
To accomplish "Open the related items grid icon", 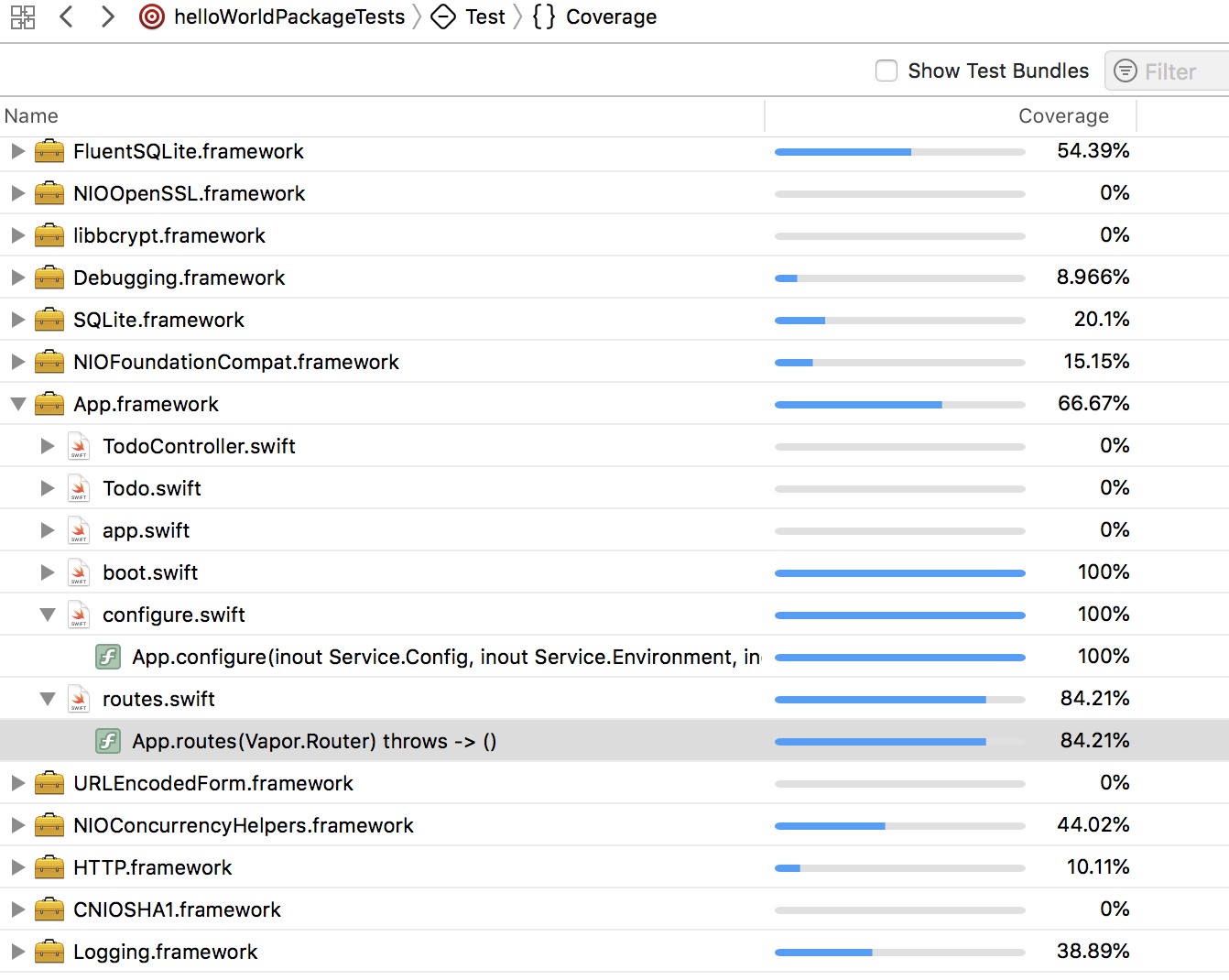I will 22,16.
